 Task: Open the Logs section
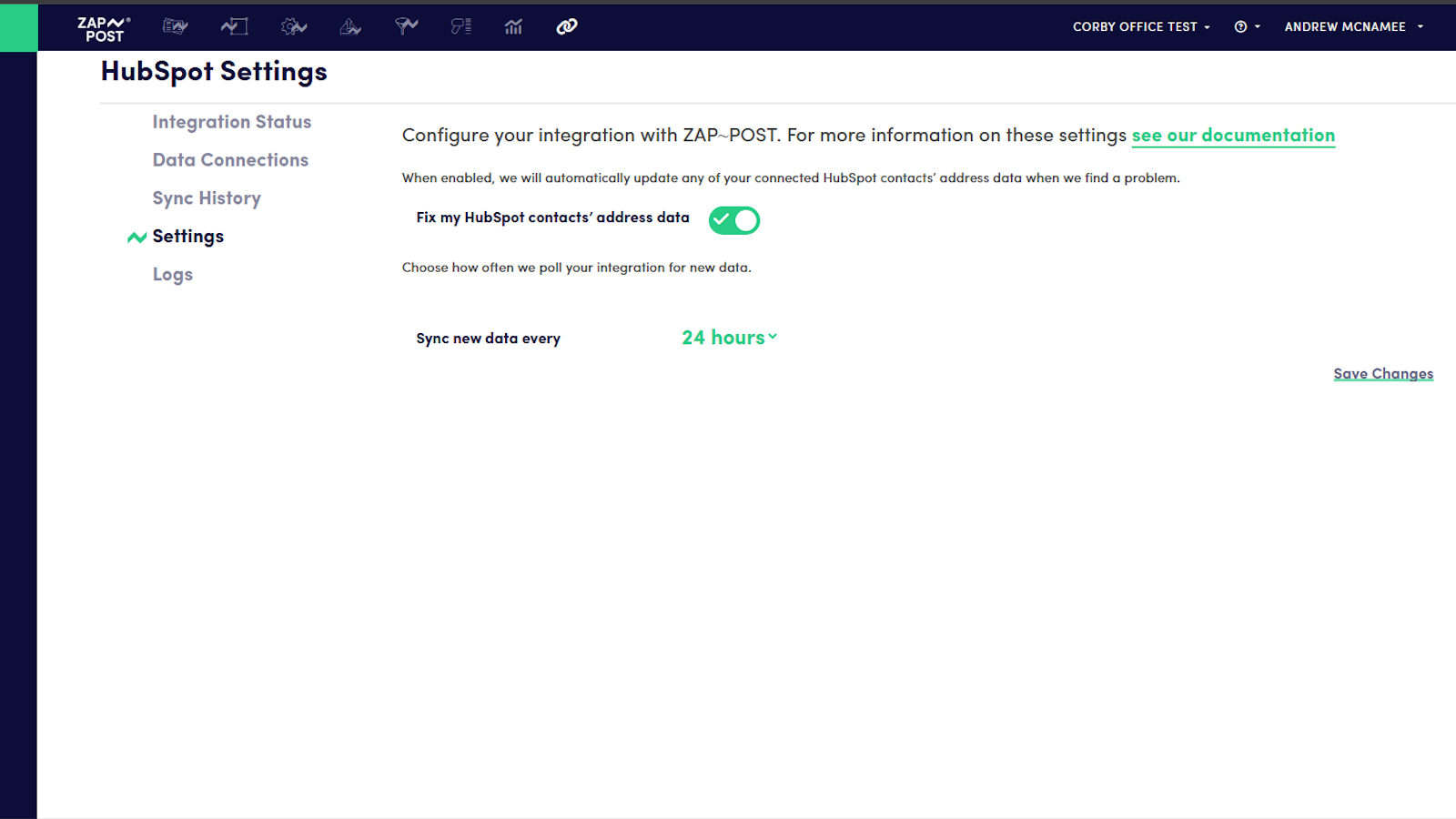coord(172,275)
